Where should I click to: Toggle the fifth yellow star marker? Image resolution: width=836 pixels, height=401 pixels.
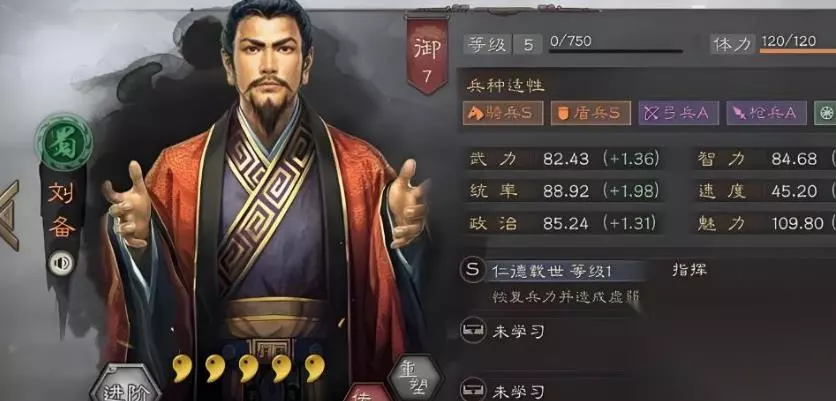click(315, 368)
